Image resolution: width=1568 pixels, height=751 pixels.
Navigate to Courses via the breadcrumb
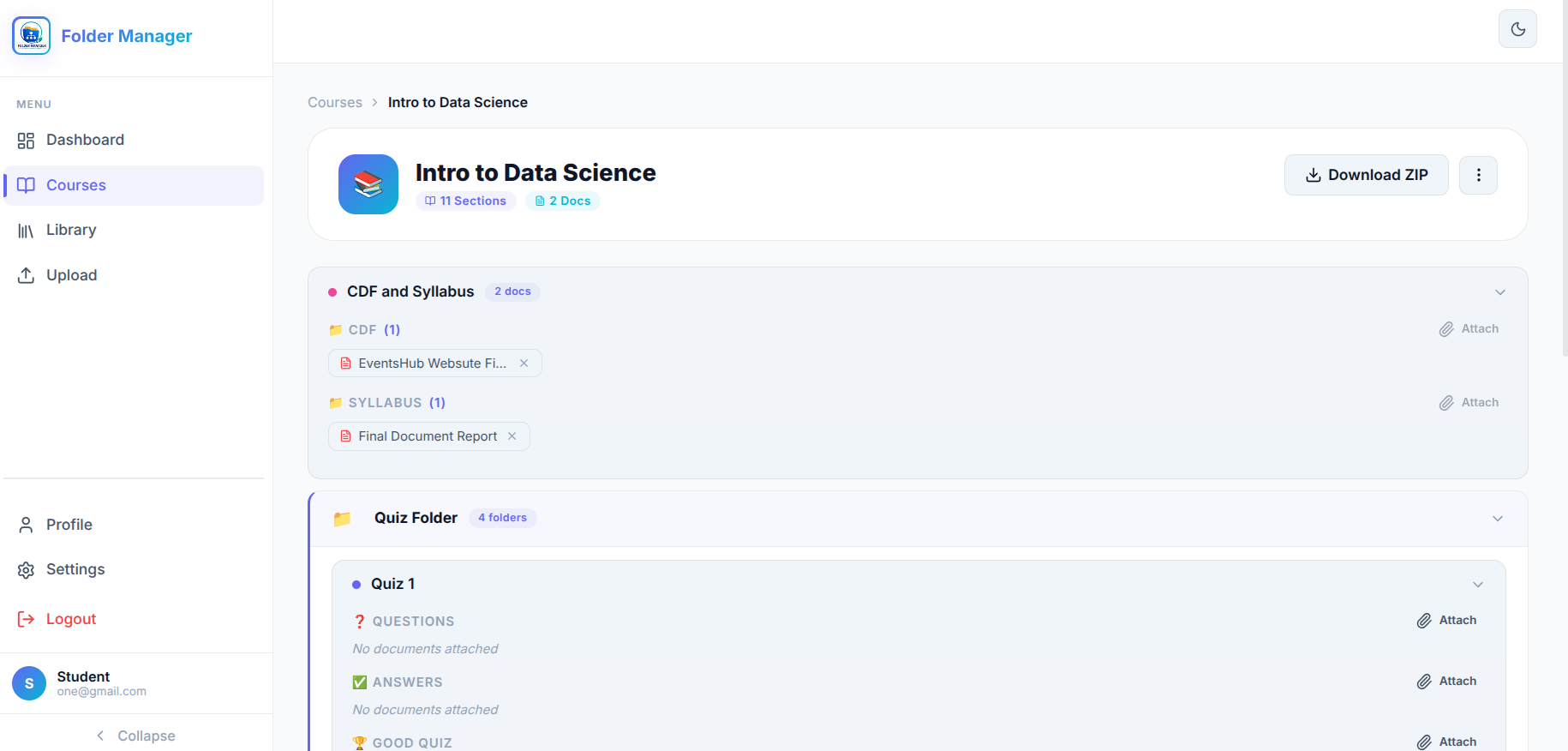pos(335,102)
